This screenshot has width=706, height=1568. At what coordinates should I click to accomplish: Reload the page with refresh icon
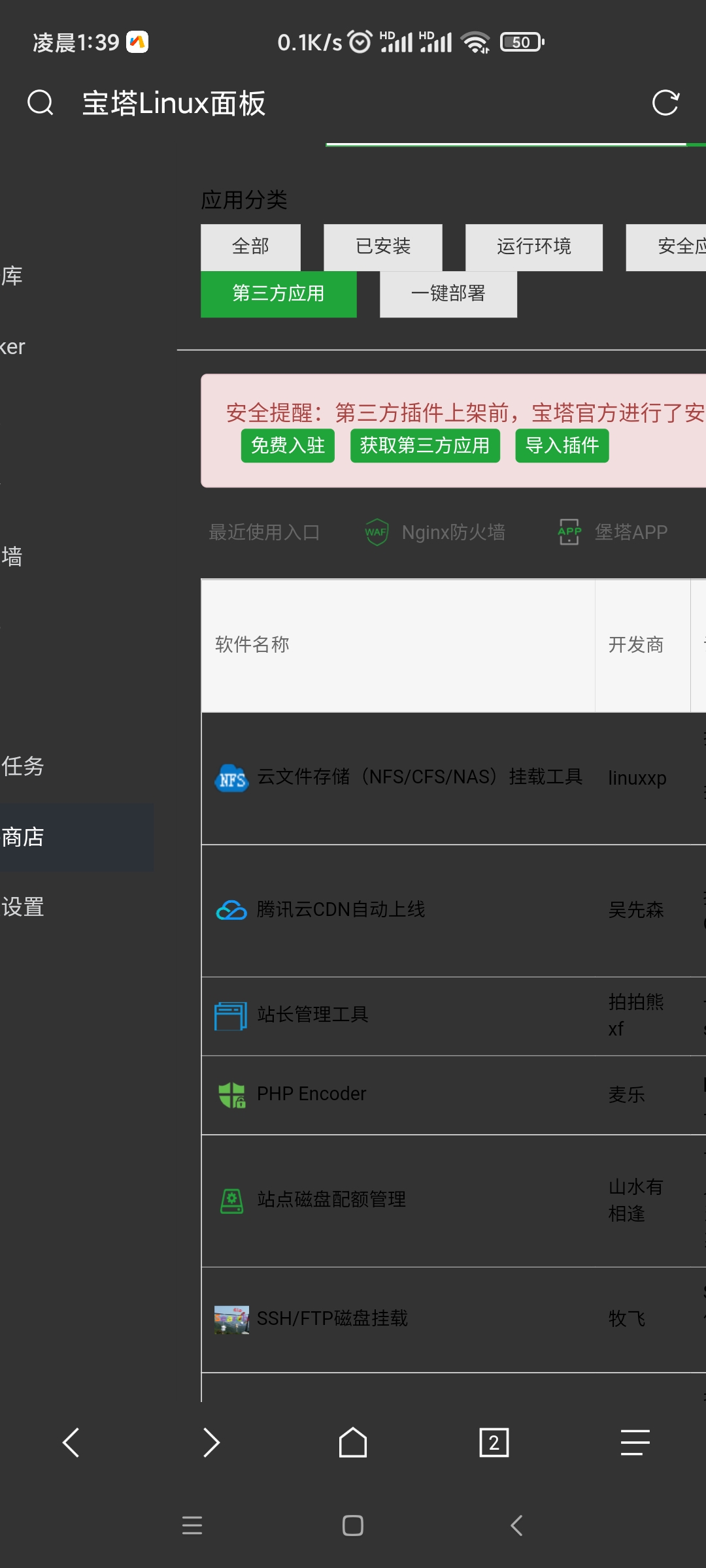point(665,103)
